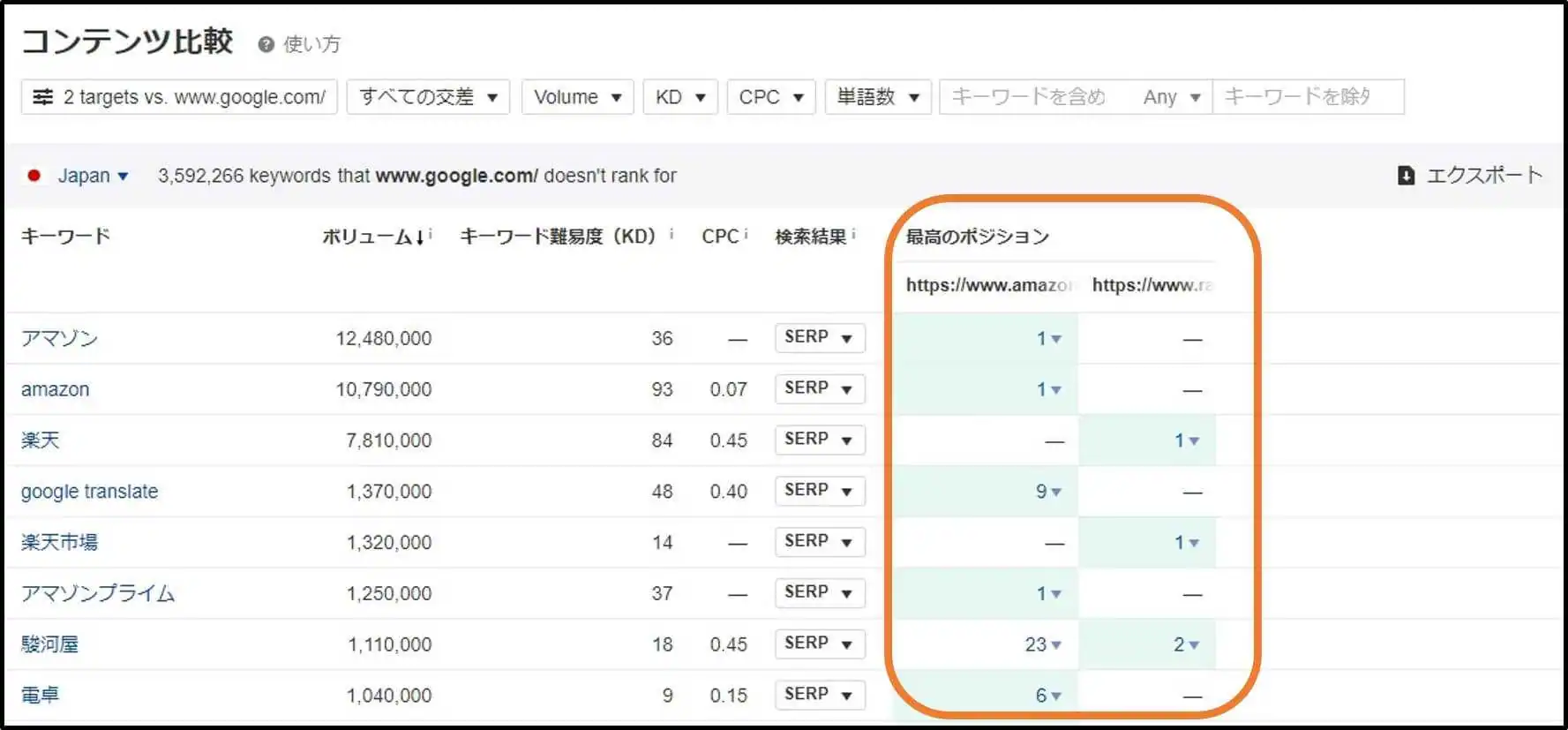
Task: Click the info icon next to CPC header
Action: [x=746, y=234]
